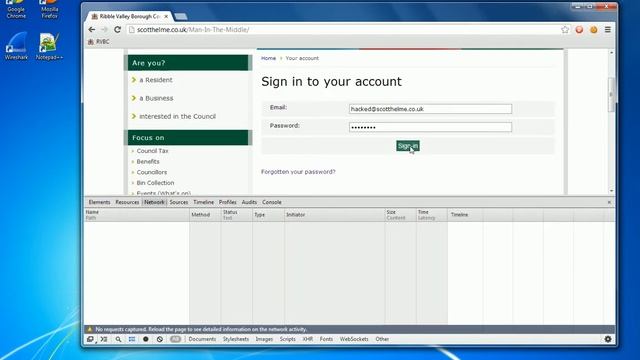This screenshot has width=640, height=360.
Task: Select the All filter
Action: pos(175,339)
